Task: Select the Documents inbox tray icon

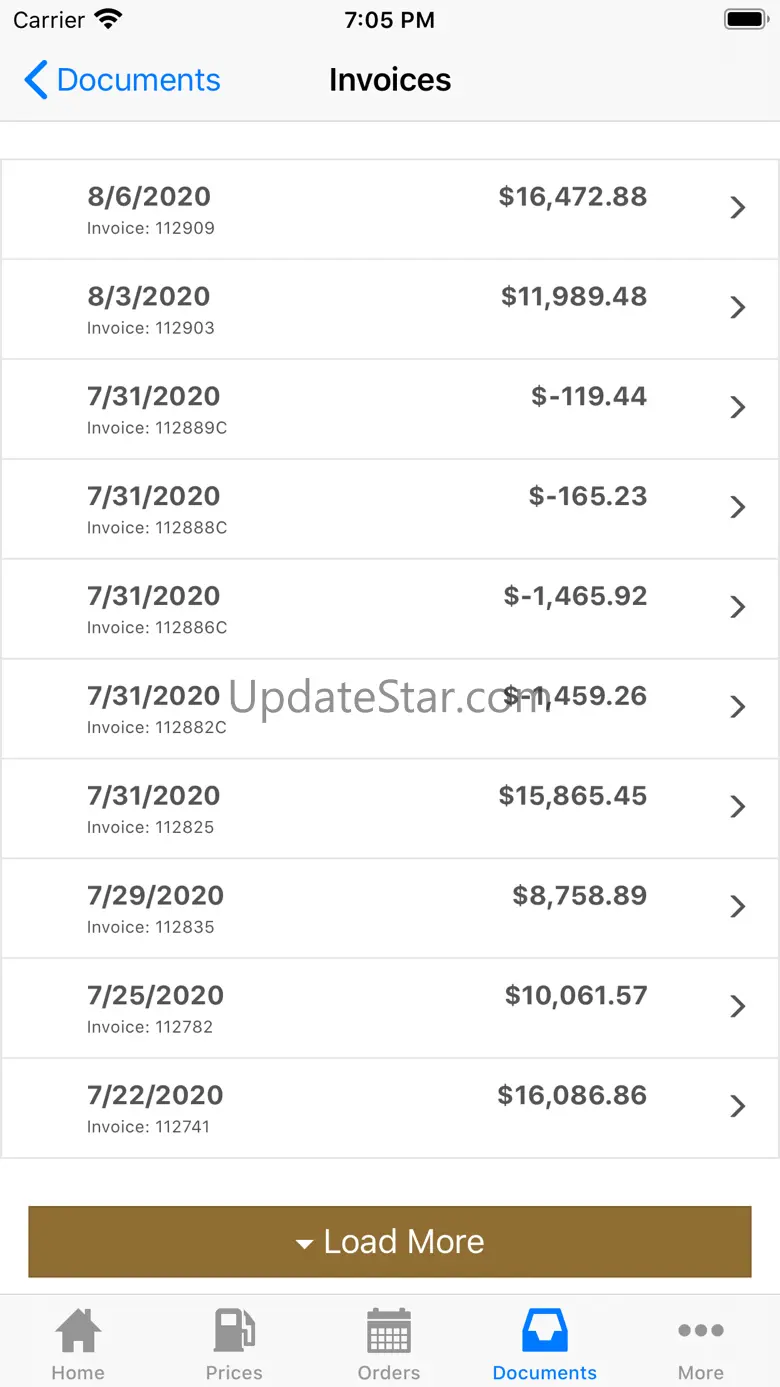Action: (x=545, y=1330)
